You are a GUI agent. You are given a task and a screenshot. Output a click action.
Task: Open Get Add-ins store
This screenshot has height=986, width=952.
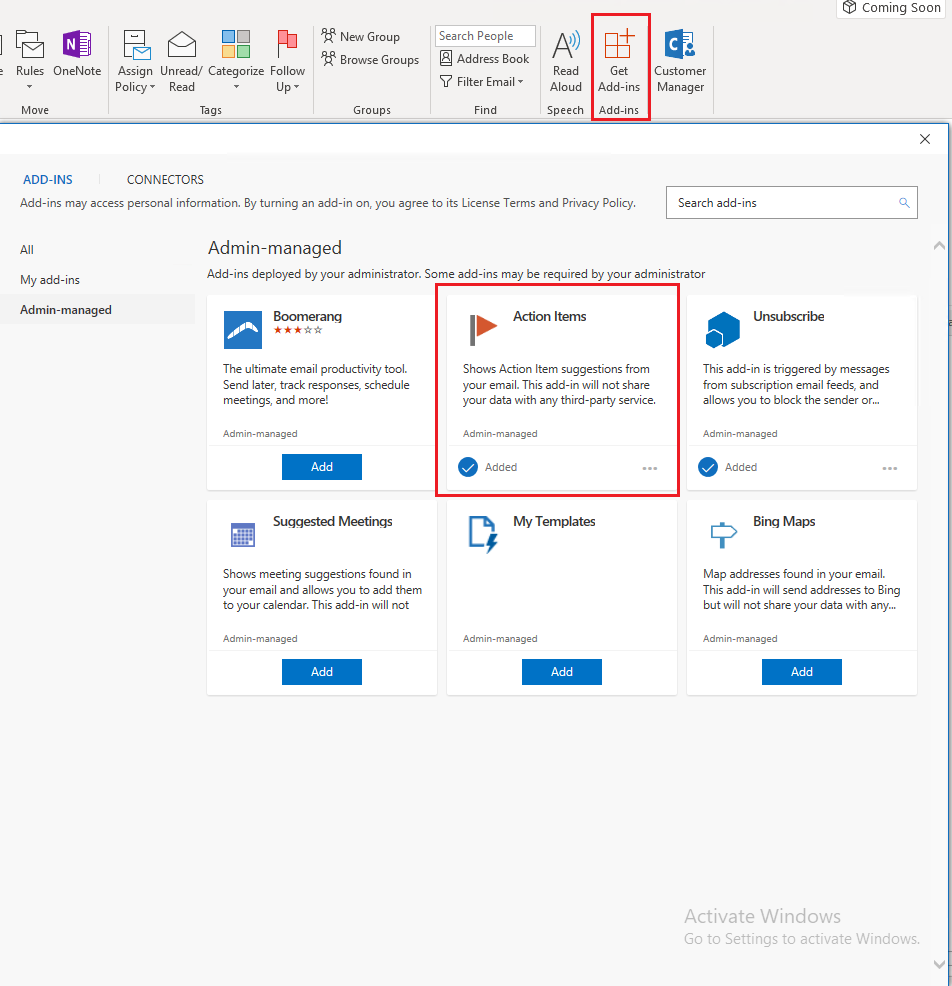(619, 61)
